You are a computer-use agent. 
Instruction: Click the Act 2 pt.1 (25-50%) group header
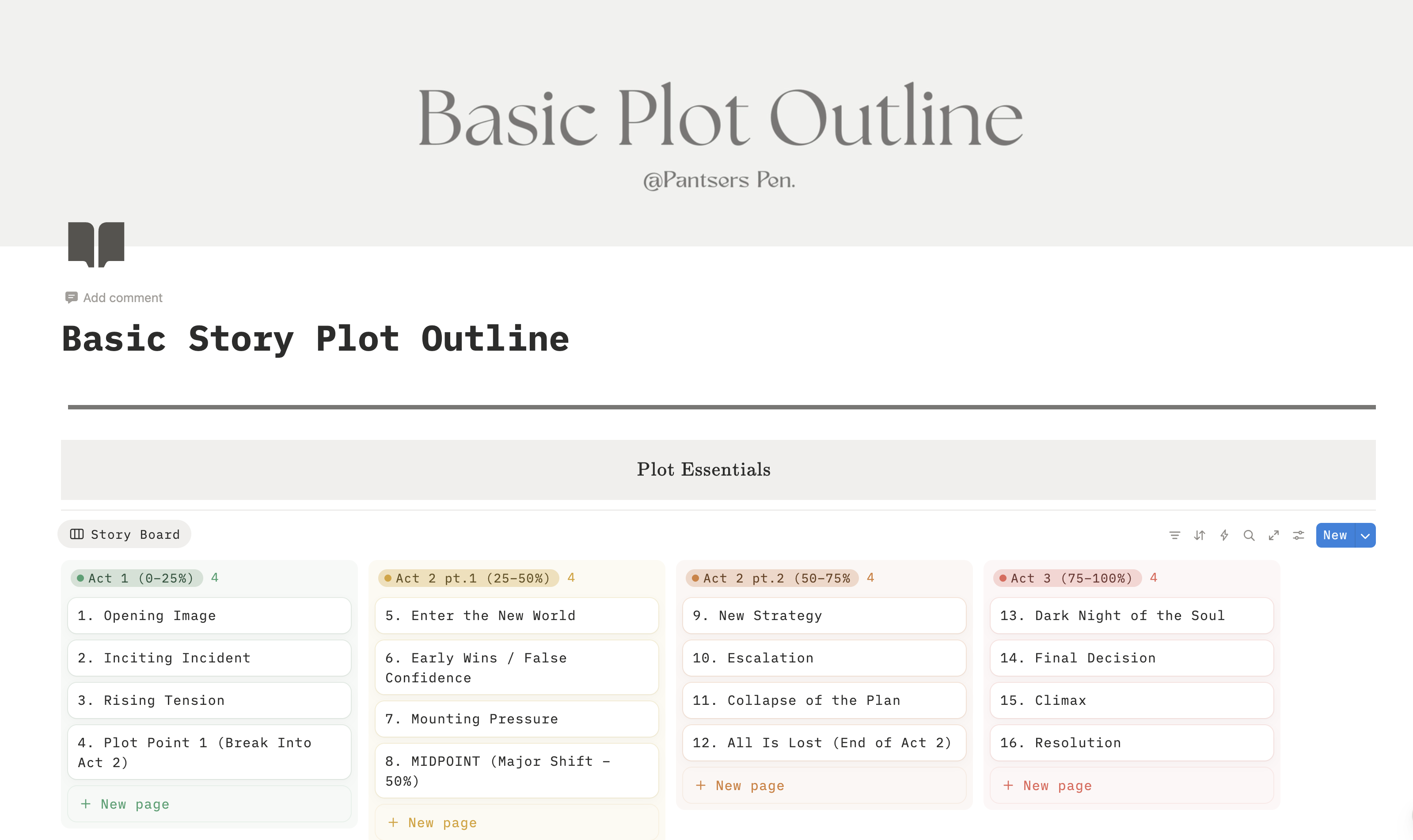(x=469, y=578)
